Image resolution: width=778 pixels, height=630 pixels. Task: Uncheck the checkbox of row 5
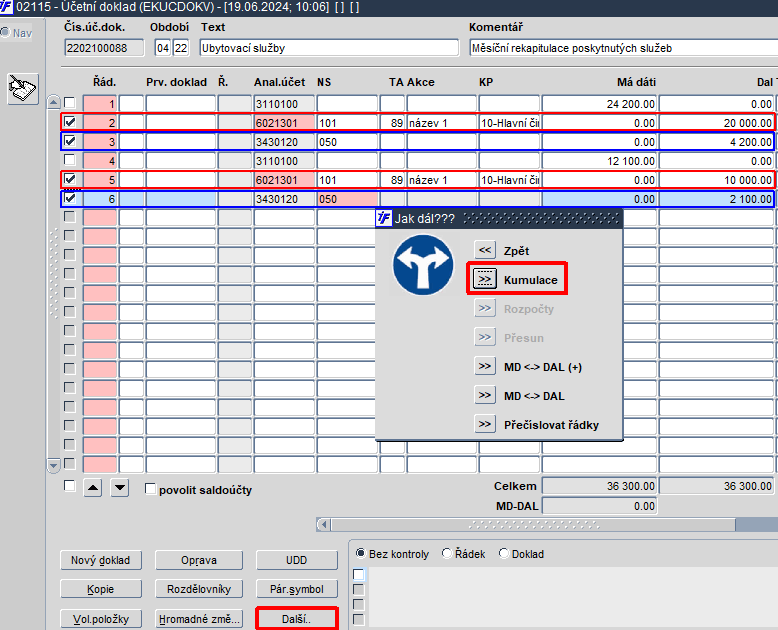[70, 179]
